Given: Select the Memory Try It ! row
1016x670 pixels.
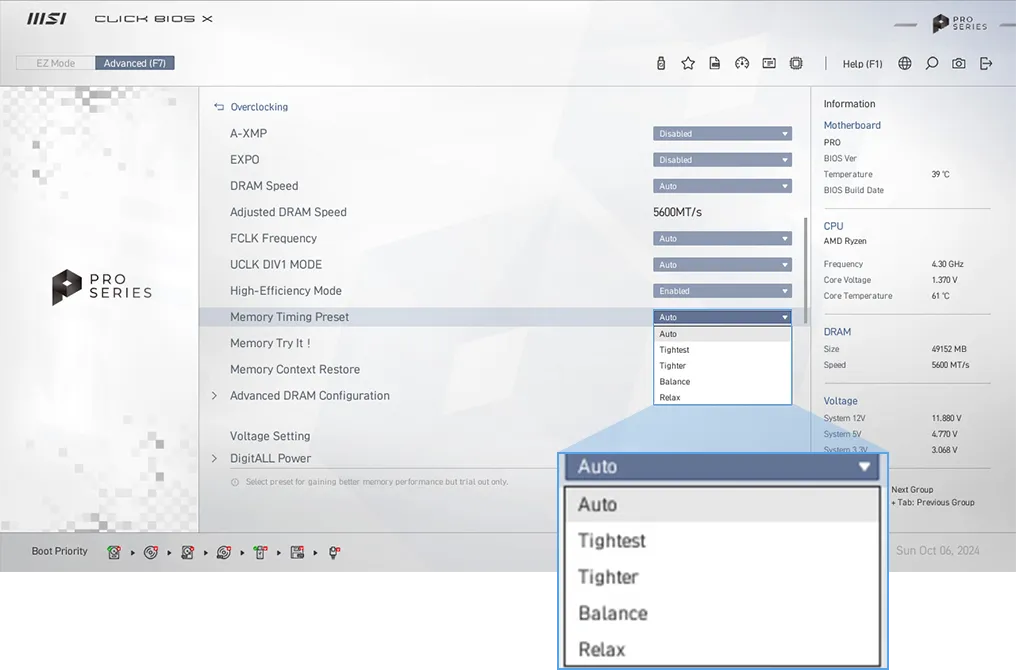Looking at the screenshot, I should tap(270, 343).
